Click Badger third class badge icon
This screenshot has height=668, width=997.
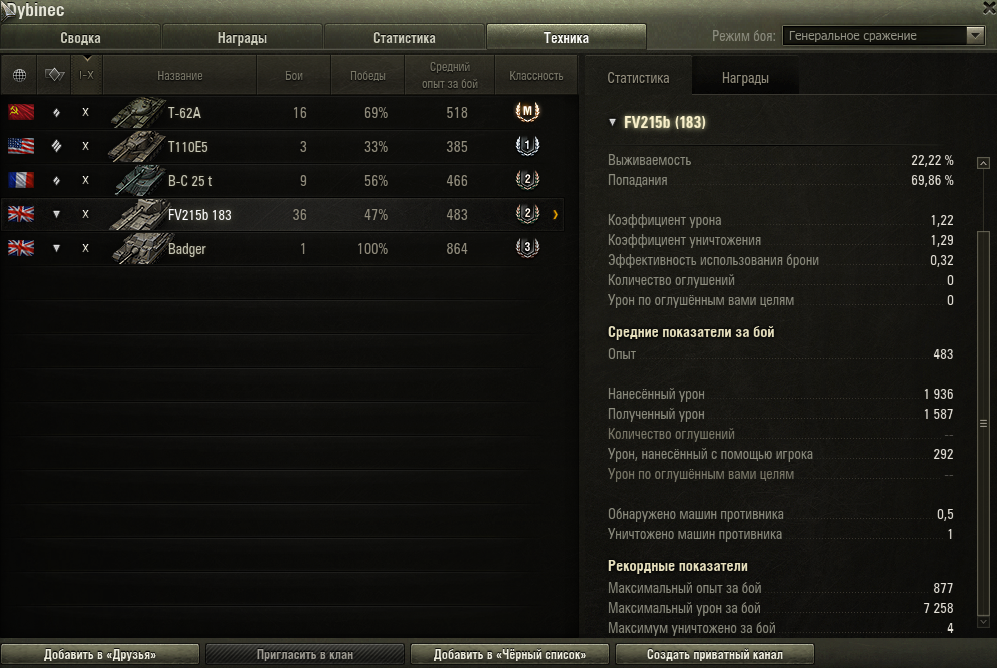pos(527,248)
